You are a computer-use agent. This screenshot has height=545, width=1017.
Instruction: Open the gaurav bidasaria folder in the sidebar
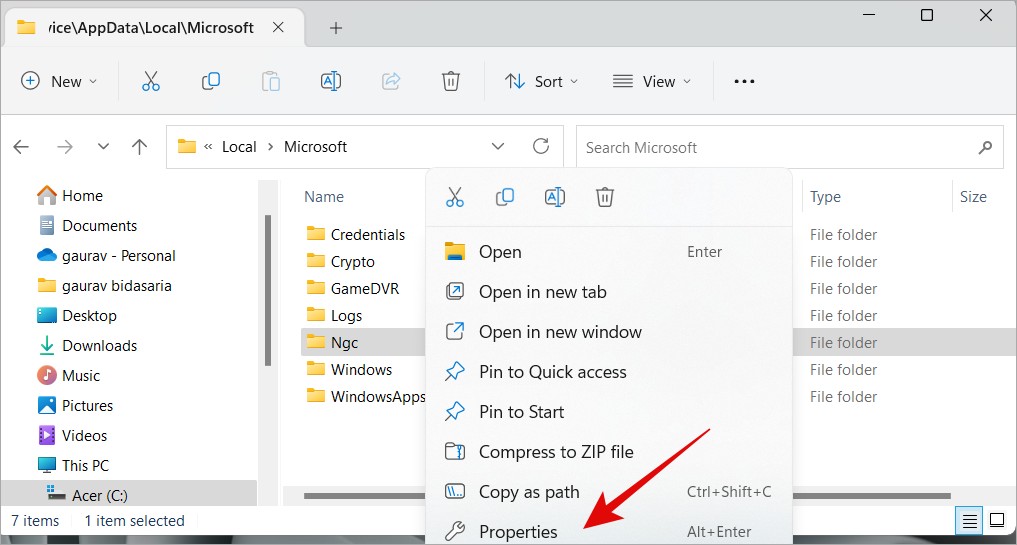coord(104,285)
